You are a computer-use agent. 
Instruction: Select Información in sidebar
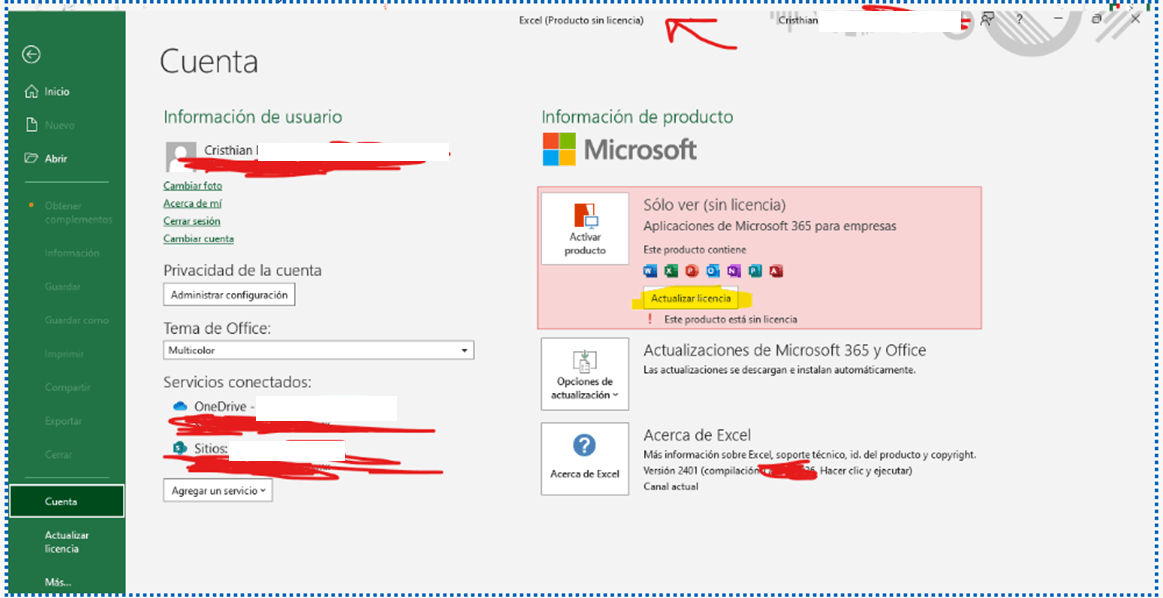(x=71, y=253)
